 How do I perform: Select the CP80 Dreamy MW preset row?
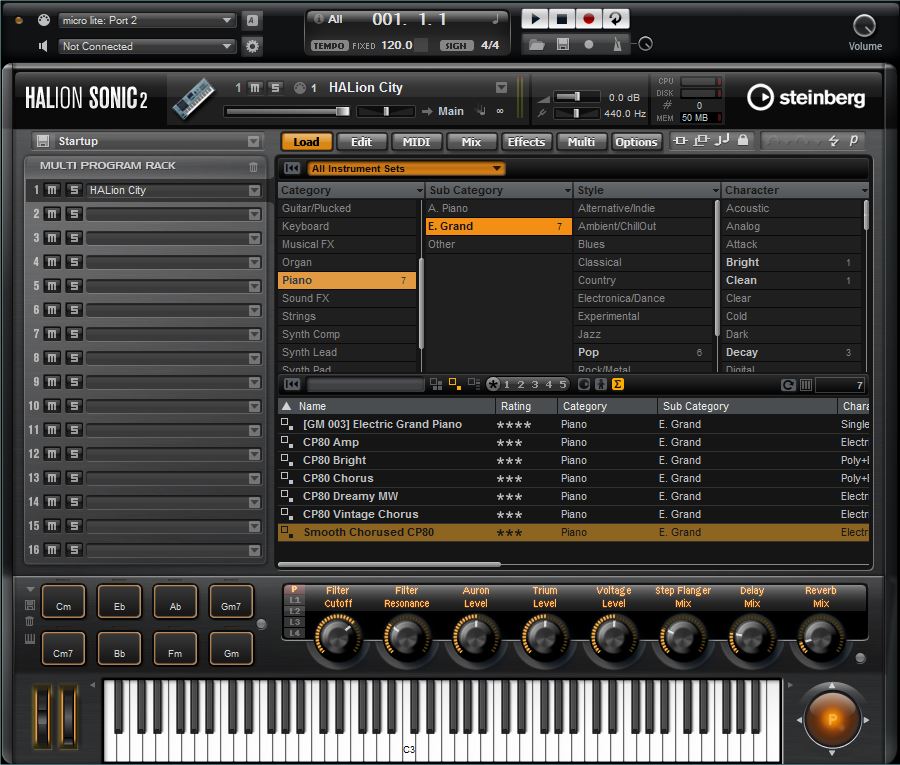point(573,496)
